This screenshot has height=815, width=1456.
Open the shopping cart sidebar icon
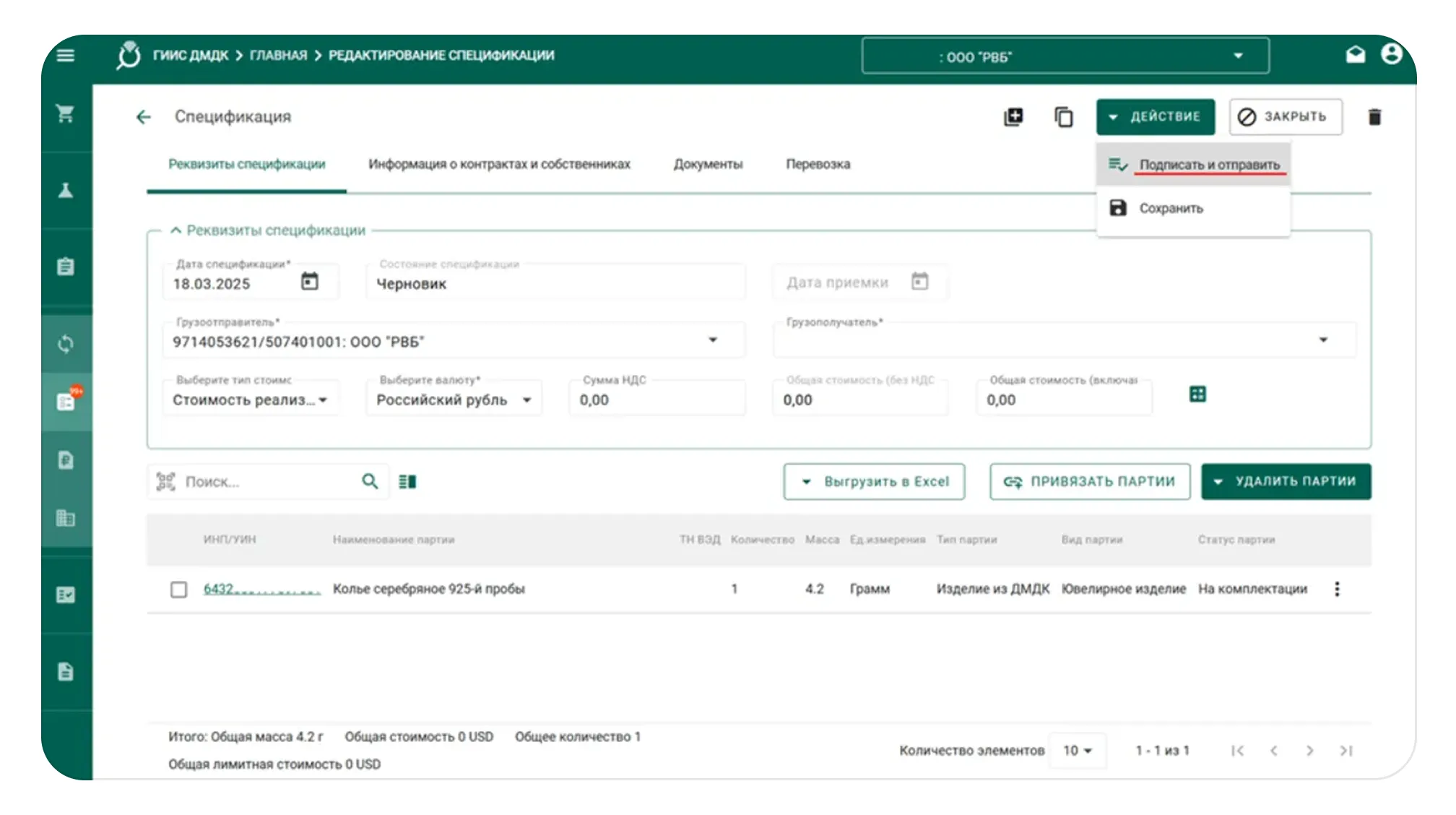66,113
